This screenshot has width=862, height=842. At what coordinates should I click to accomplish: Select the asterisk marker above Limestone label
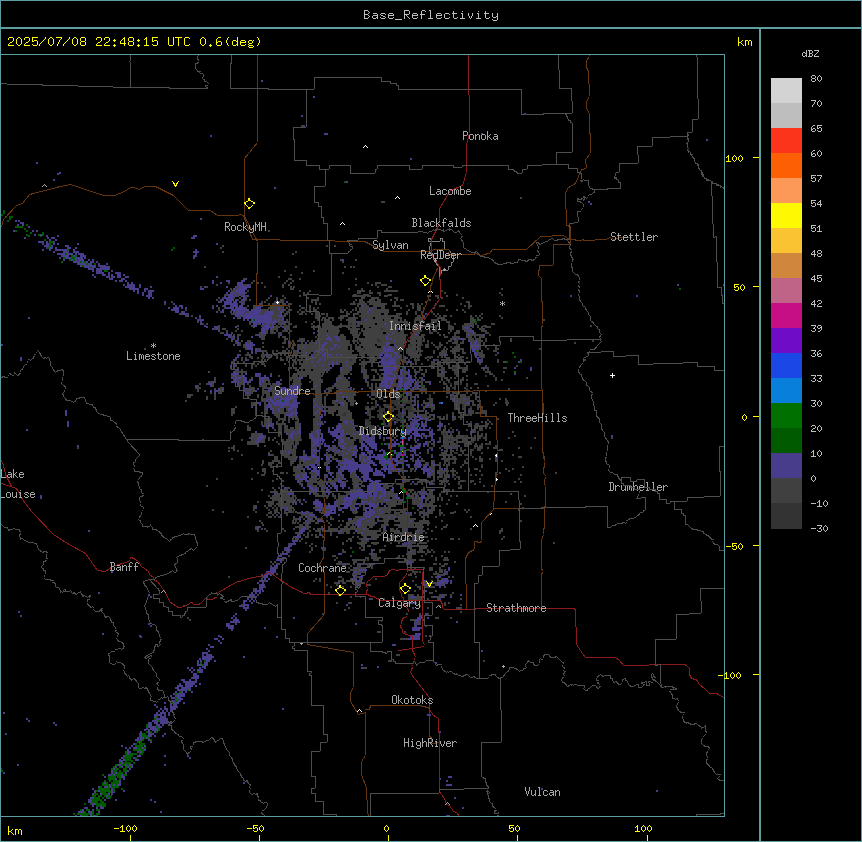[153, 346]
